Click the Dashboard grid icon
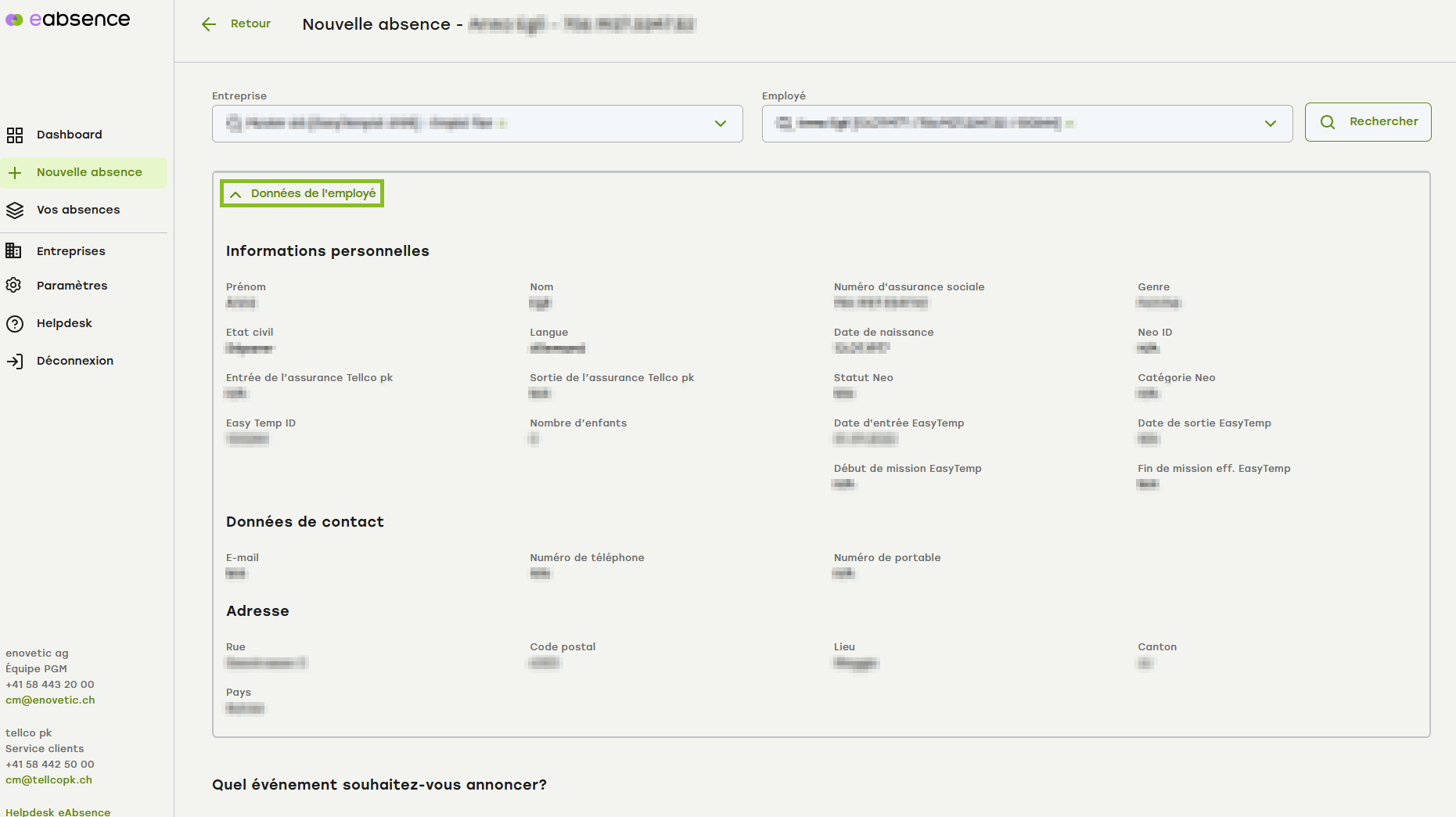The height and width of the screenshot is (817, 1456). (15, 135)
